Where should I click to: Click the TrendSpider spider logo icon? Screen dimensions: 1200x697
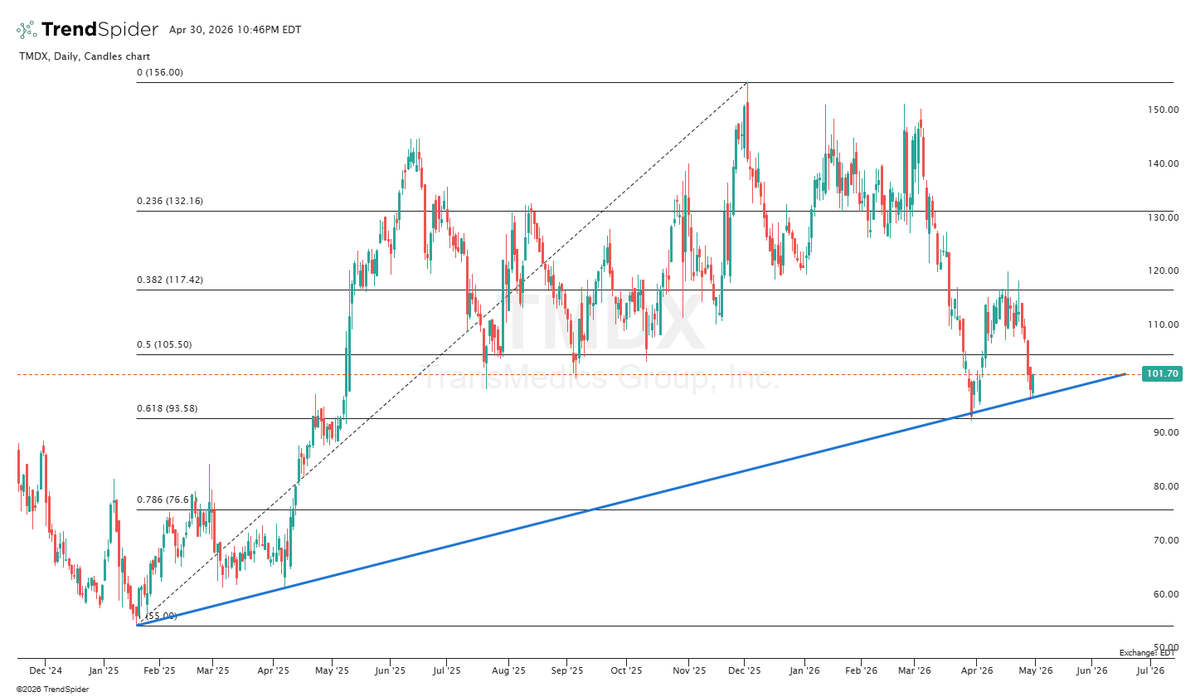point(27,29)
